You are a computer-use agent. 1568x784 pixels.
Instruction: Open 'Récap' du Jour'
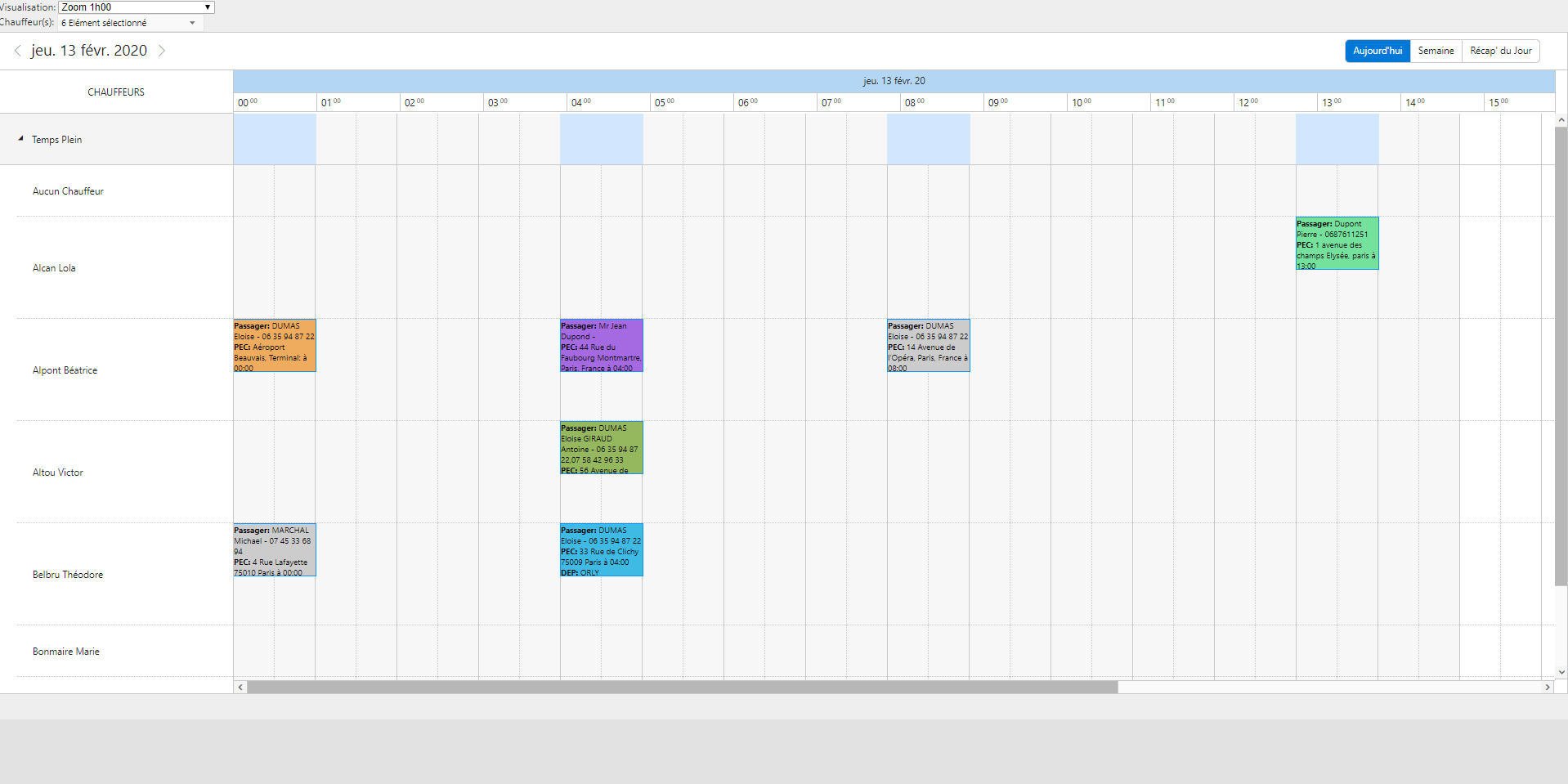1500,51
